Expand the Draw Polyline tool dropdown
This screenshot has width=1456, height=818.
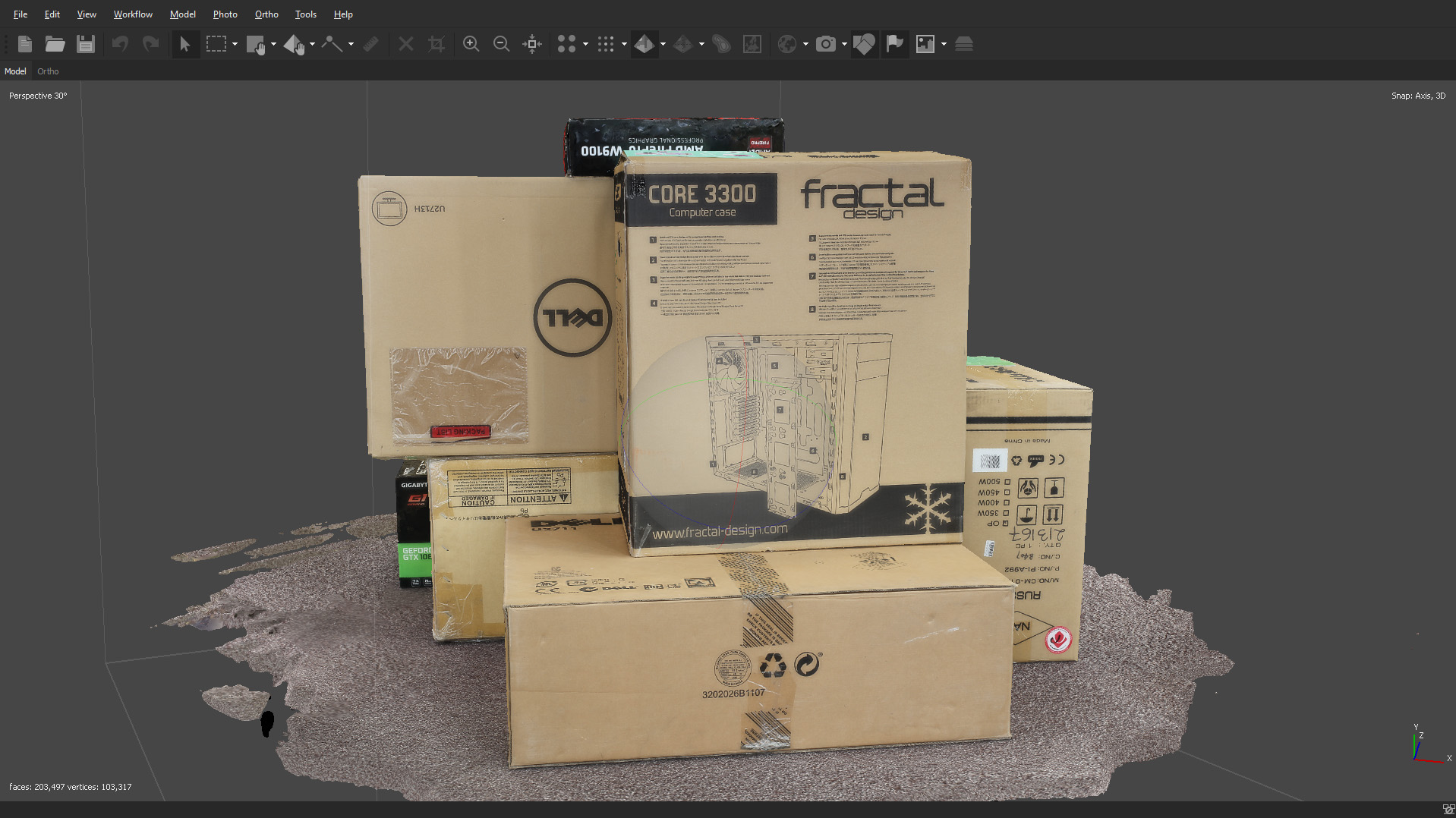pos(351,44)
